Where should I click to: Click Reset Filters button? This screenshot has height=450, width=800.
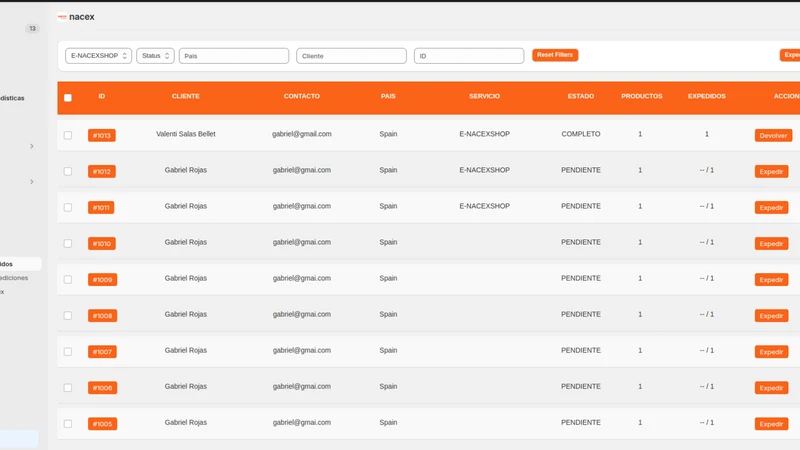coord(555,55)
